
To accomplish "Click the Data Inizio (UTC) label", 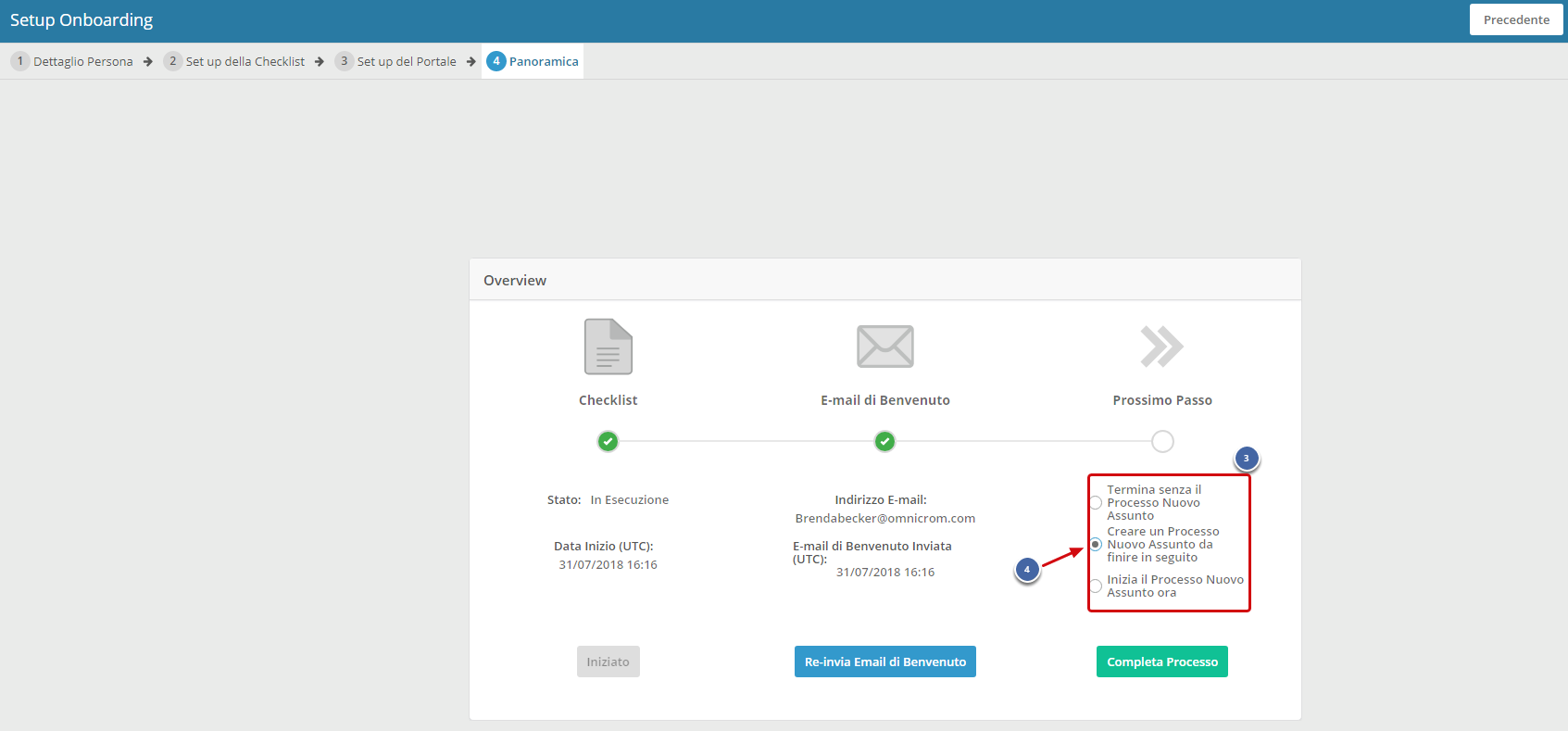I will click(x=604, y=547).
